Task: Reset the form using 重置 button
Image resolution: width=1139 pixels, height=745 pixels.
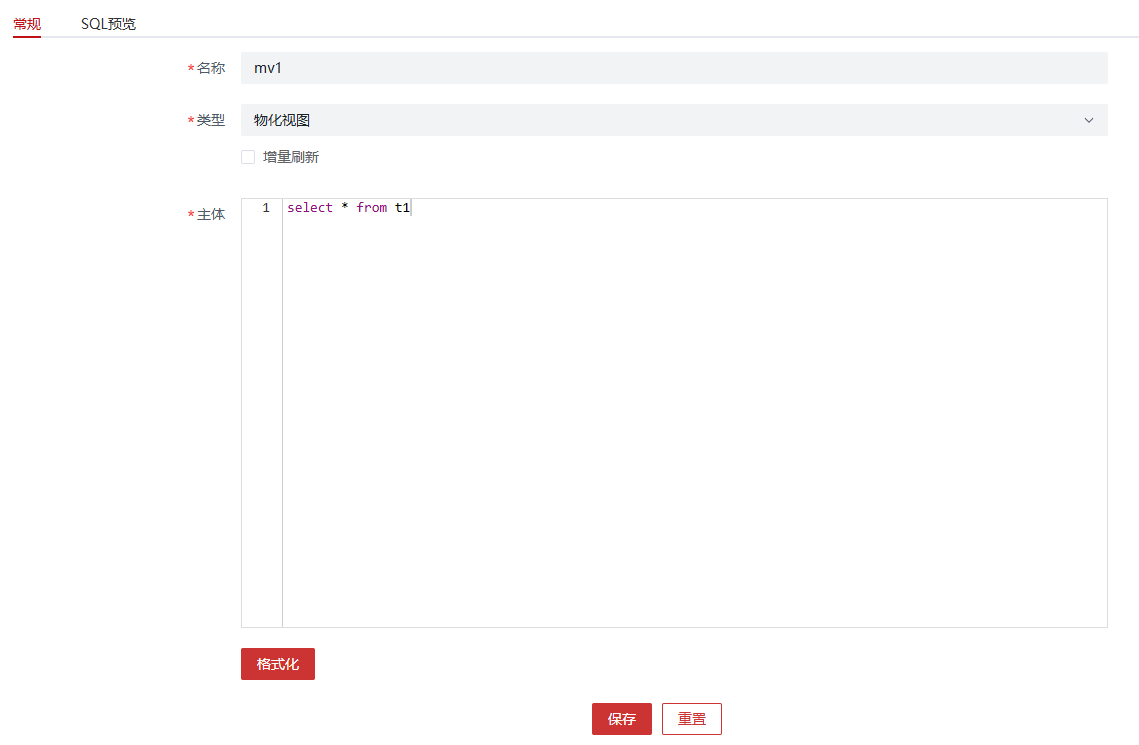Action: tap(691, 719)
